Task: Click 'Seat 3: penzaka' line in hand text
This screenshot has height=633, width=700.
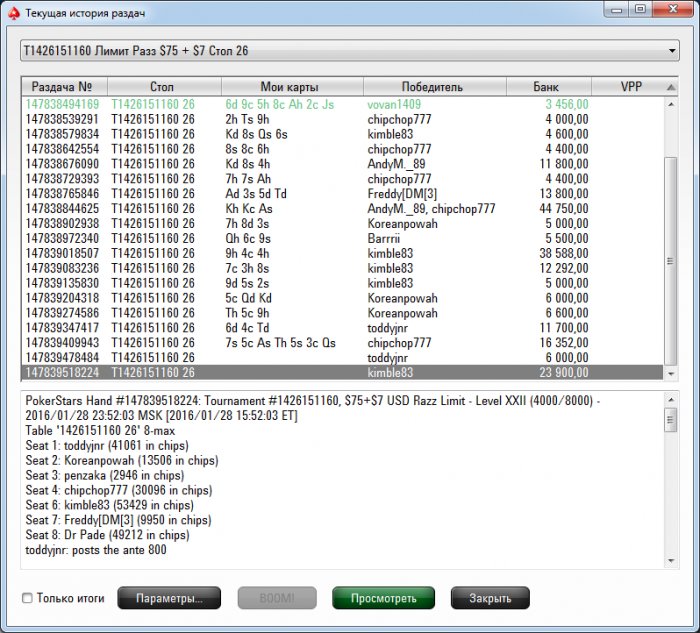Action: [105, 475]
